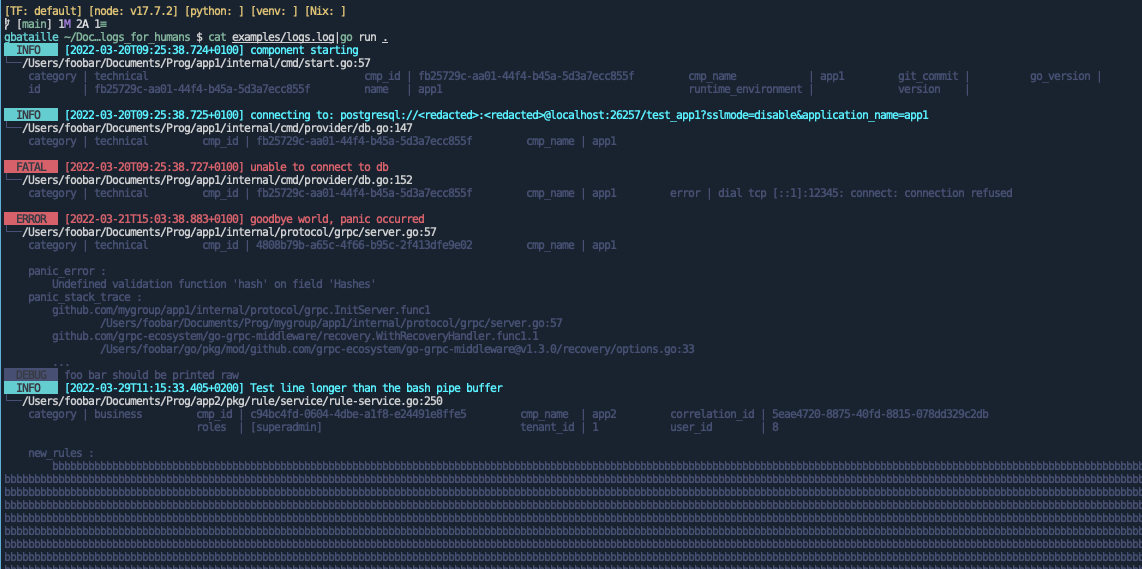Image resolution: width=1142 pixels, height=569 pixels.
Task: Click the '[superadmin]' roles value
Action: [x=286, y=427]
